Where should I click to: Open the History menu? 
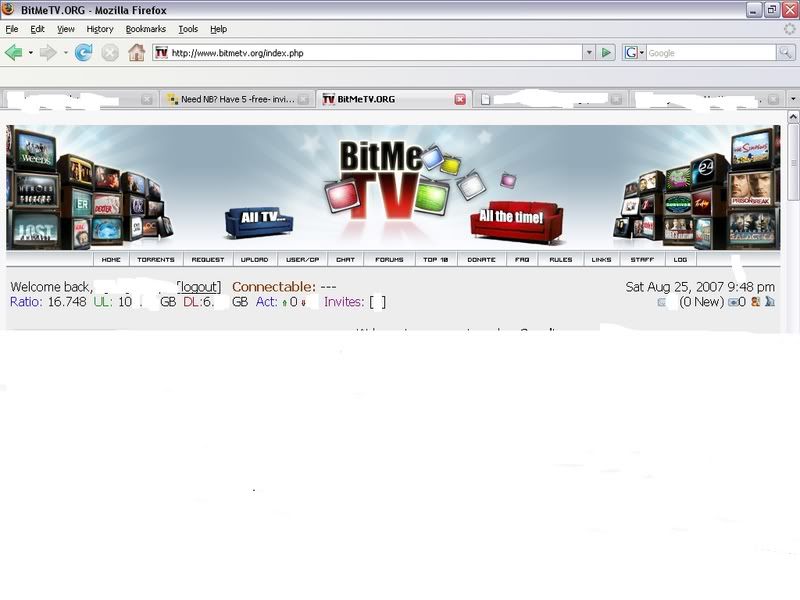(100, 29)
